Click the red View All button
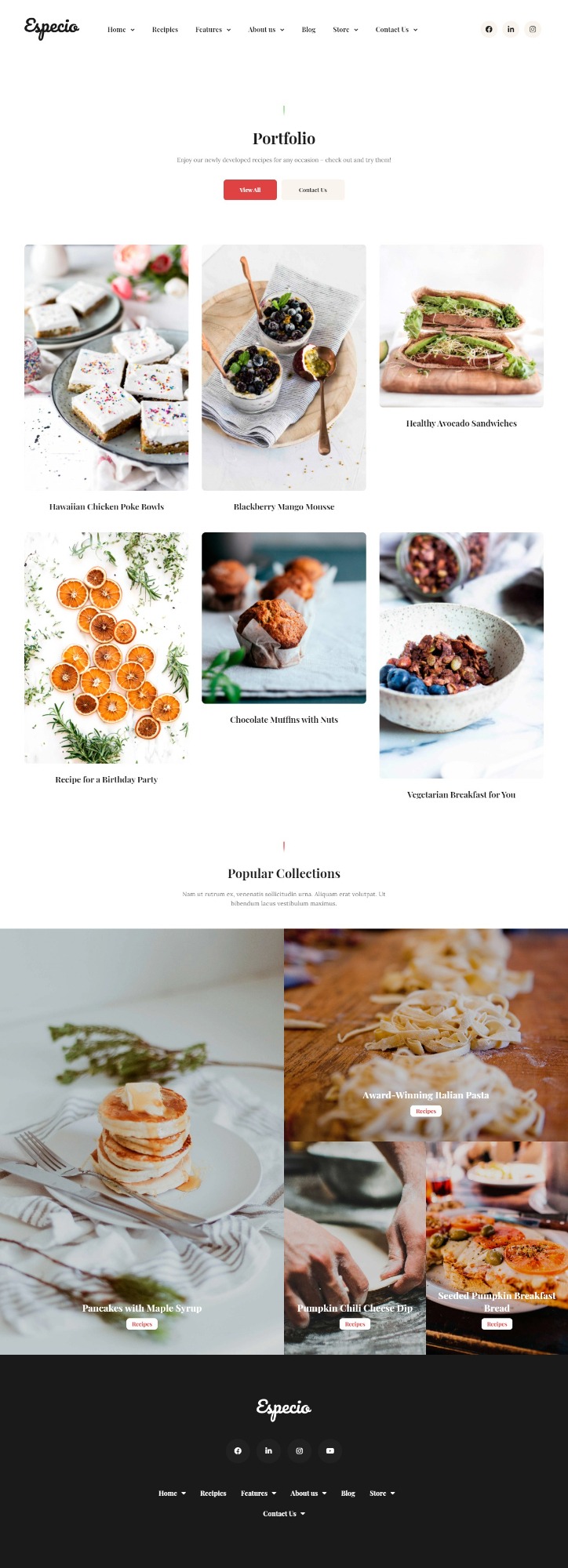 (250, 190)
